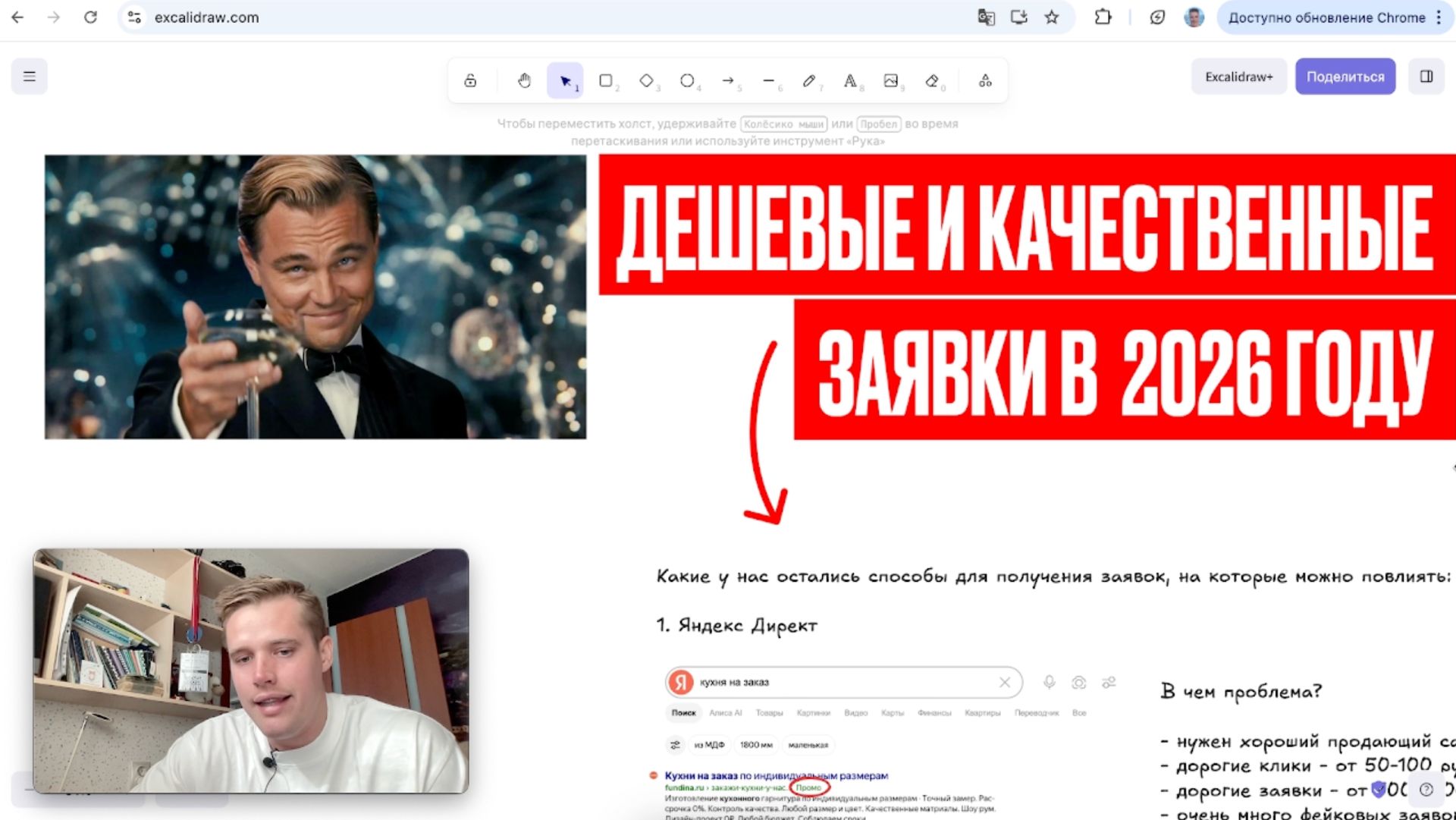
Task: Select the Text tool
Action: coord(850,80)
